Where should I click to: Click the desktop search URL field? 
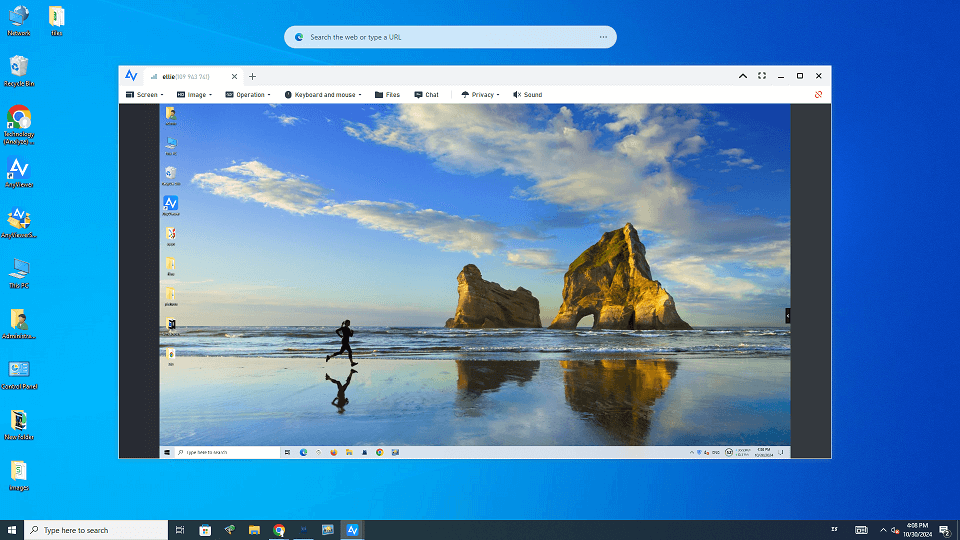[450, 37]
